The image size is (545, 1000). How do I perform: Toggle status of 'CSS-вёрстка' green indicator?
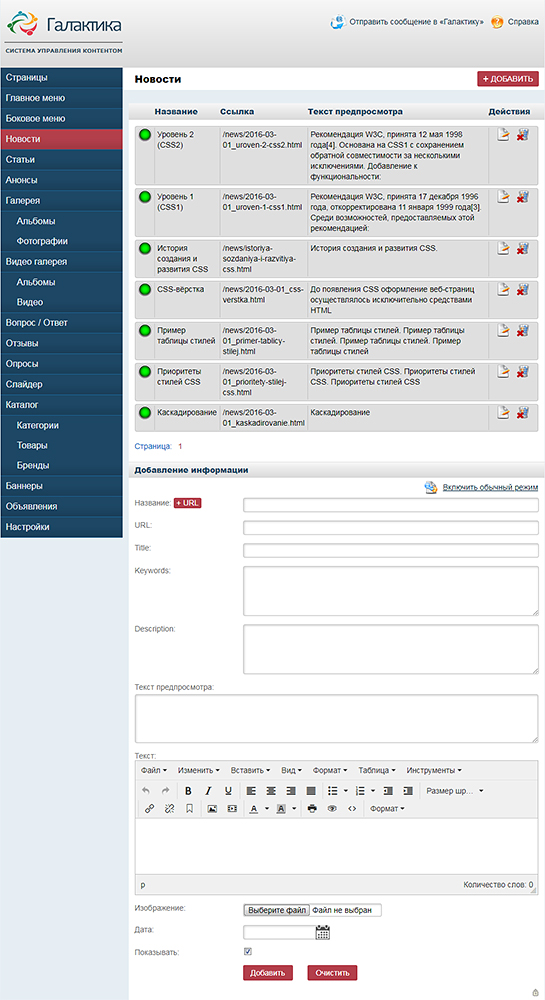coord(145,290)
